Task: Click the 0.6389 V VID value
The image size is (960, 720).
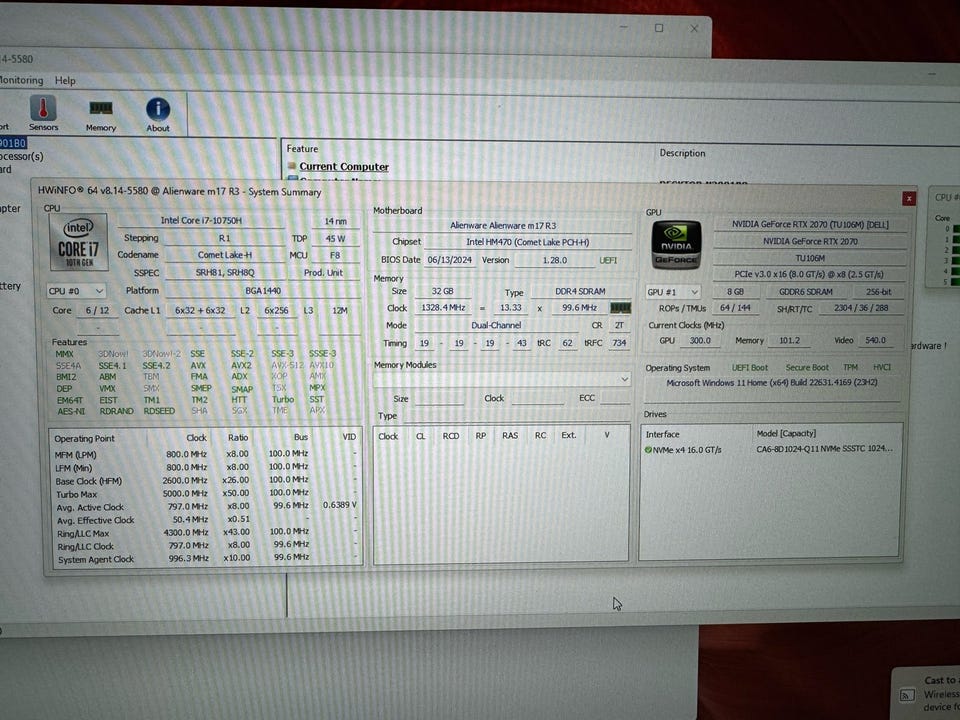Action: pos(340,505)
